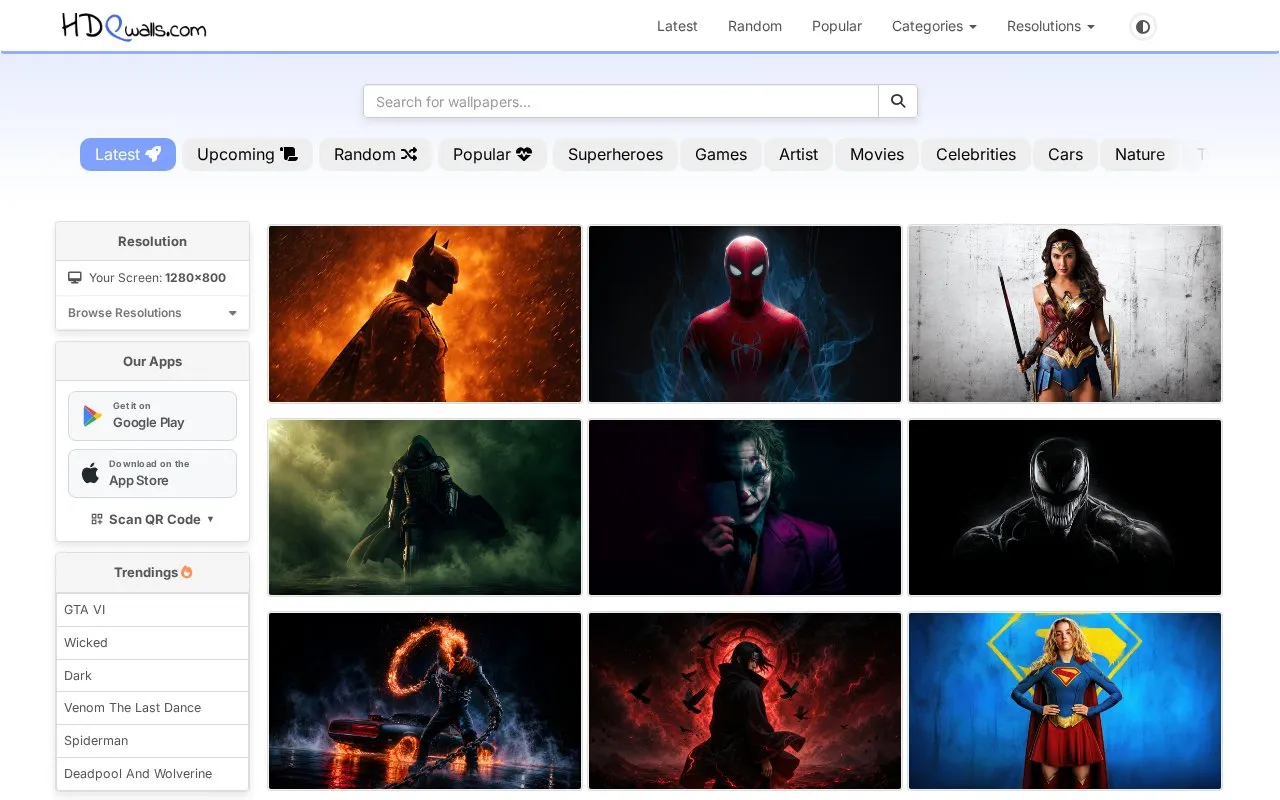Open the Supergirl blue background wallpaper
This screenshot has height=800, width=1280.
[1065, 701]
